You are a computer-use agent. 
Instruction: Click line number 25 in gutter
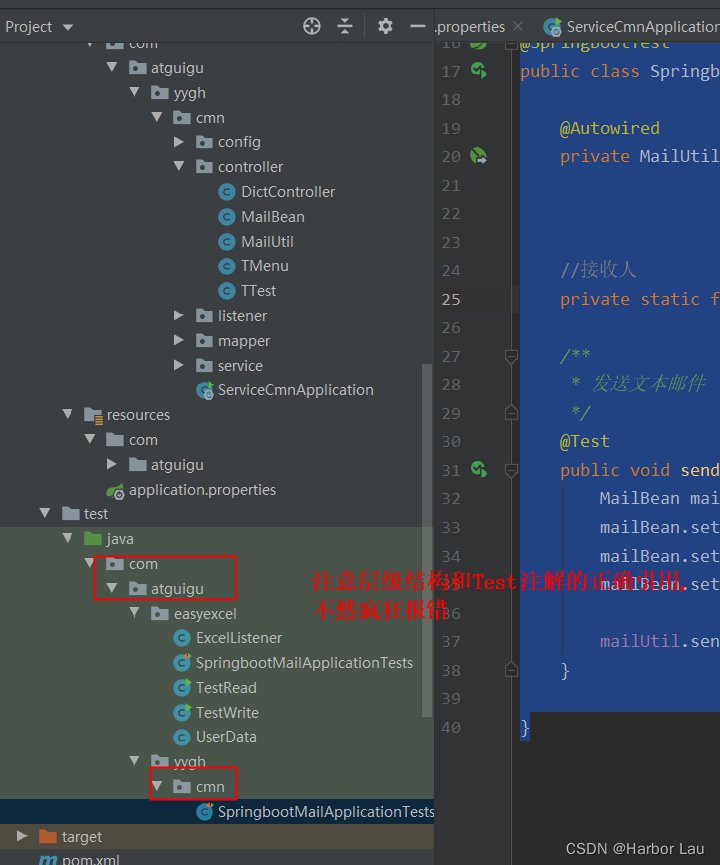pos(451,299)
